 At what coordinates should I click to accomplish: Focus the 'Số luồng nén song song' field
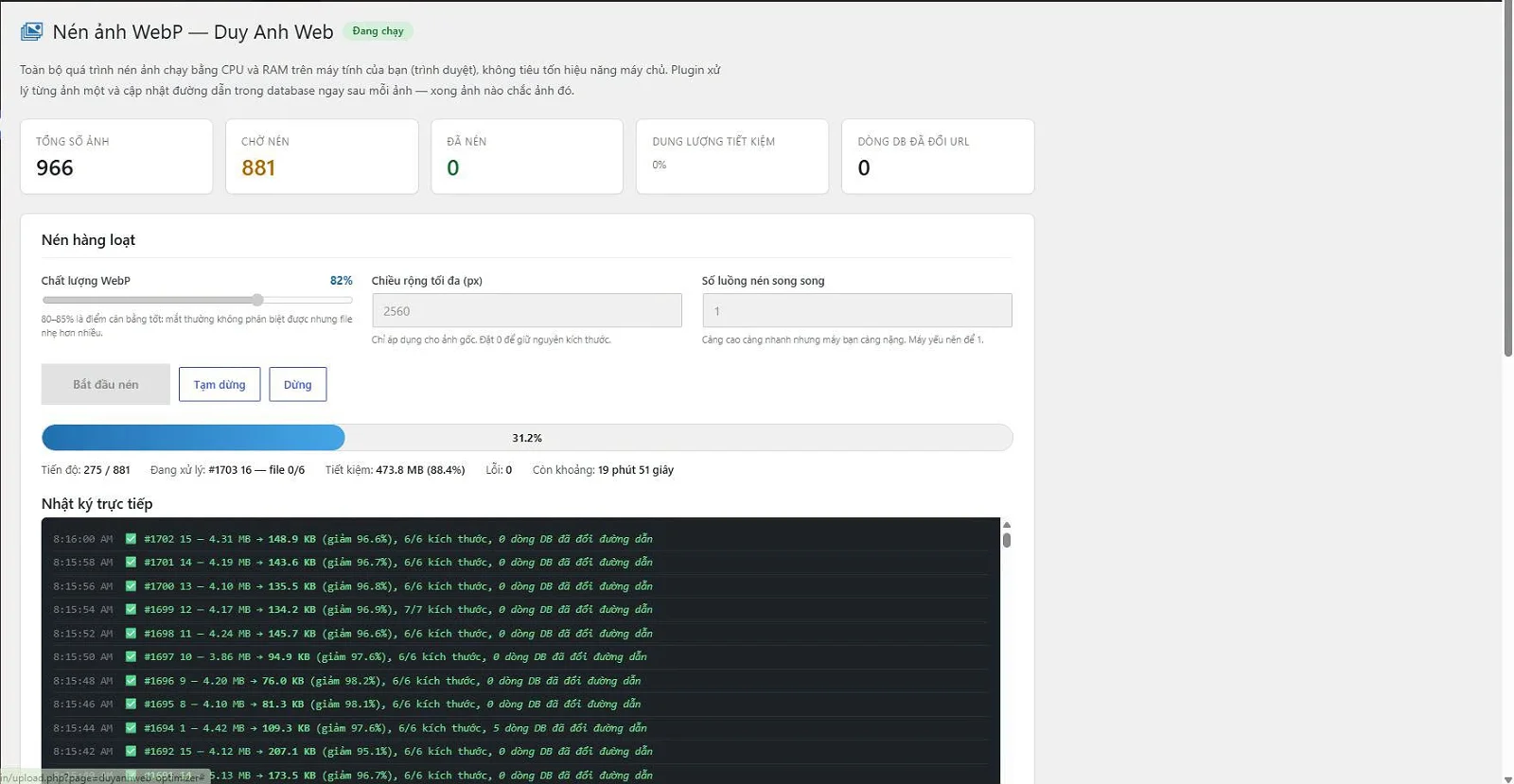[857, 311]
